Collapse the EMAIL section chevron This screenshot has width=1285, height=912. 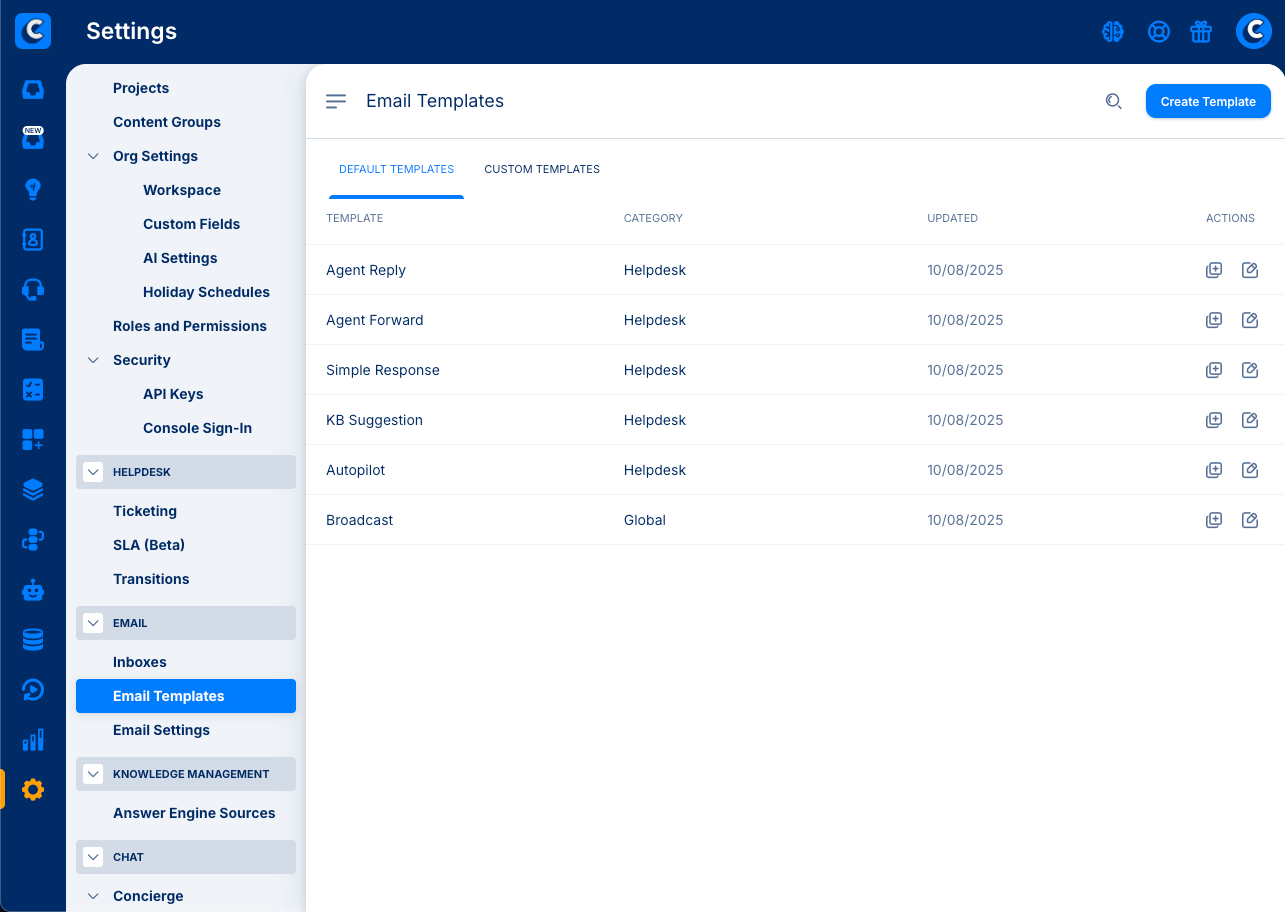93,623
